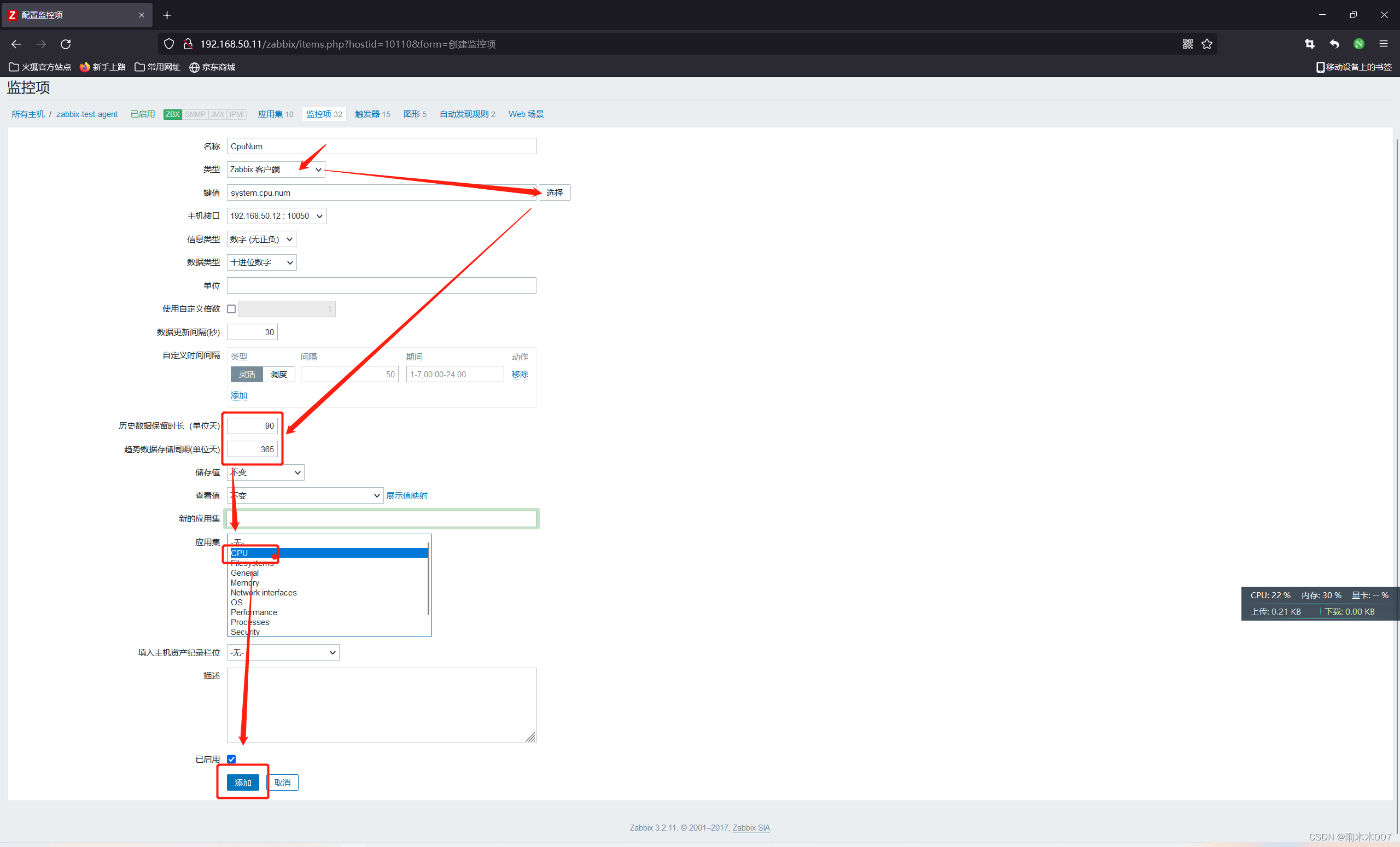
Task: Open the Firefox hamburger menu
Action: (x=1384, y=44)
